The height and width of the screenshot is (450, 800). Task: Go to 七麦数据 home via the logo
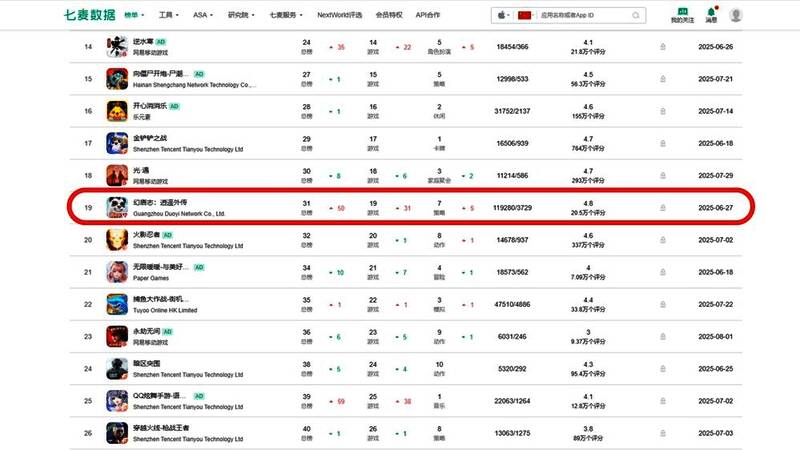click(x=90, y=15)
